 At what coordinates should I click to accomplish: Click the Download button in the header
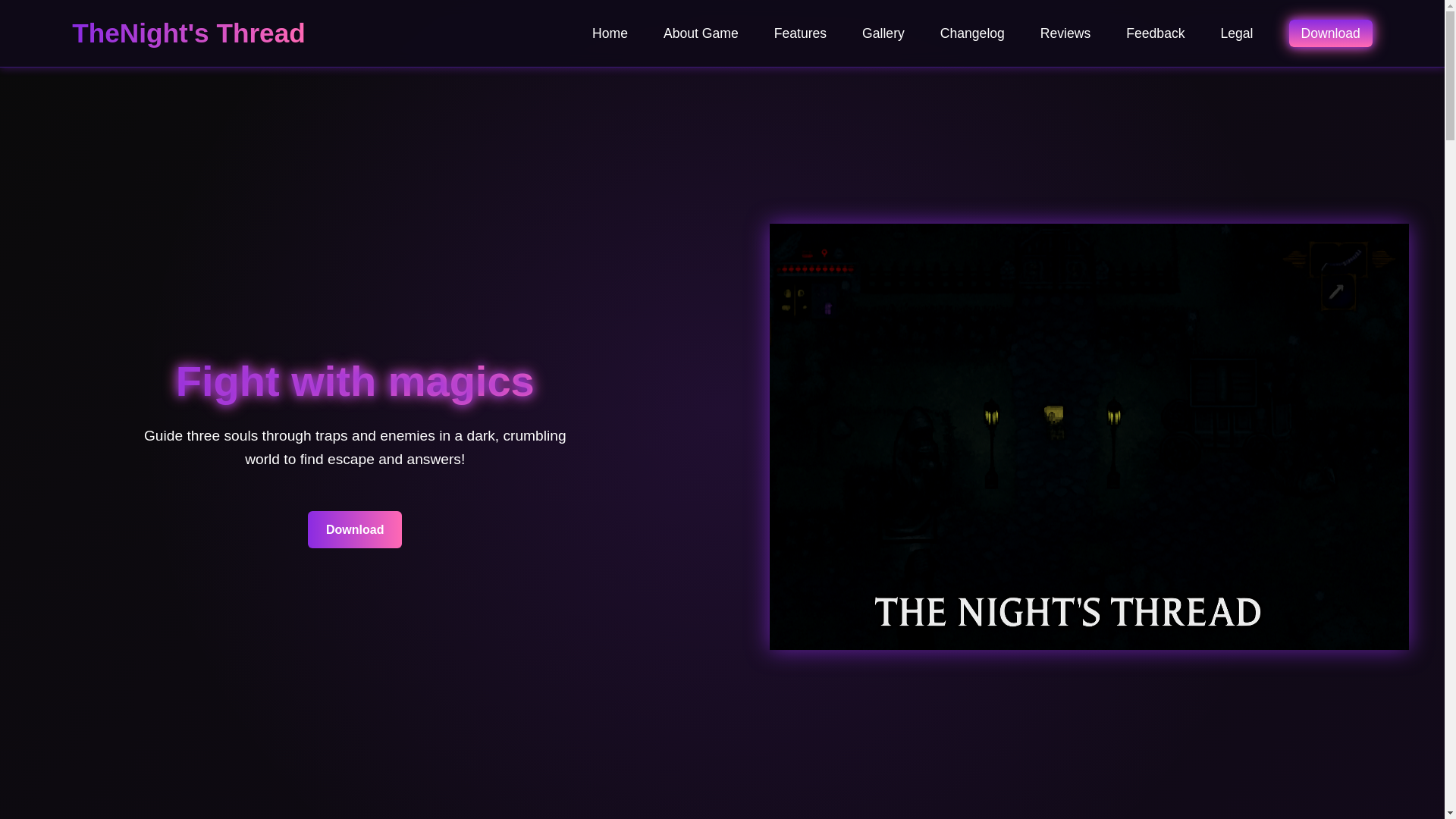1330,33
